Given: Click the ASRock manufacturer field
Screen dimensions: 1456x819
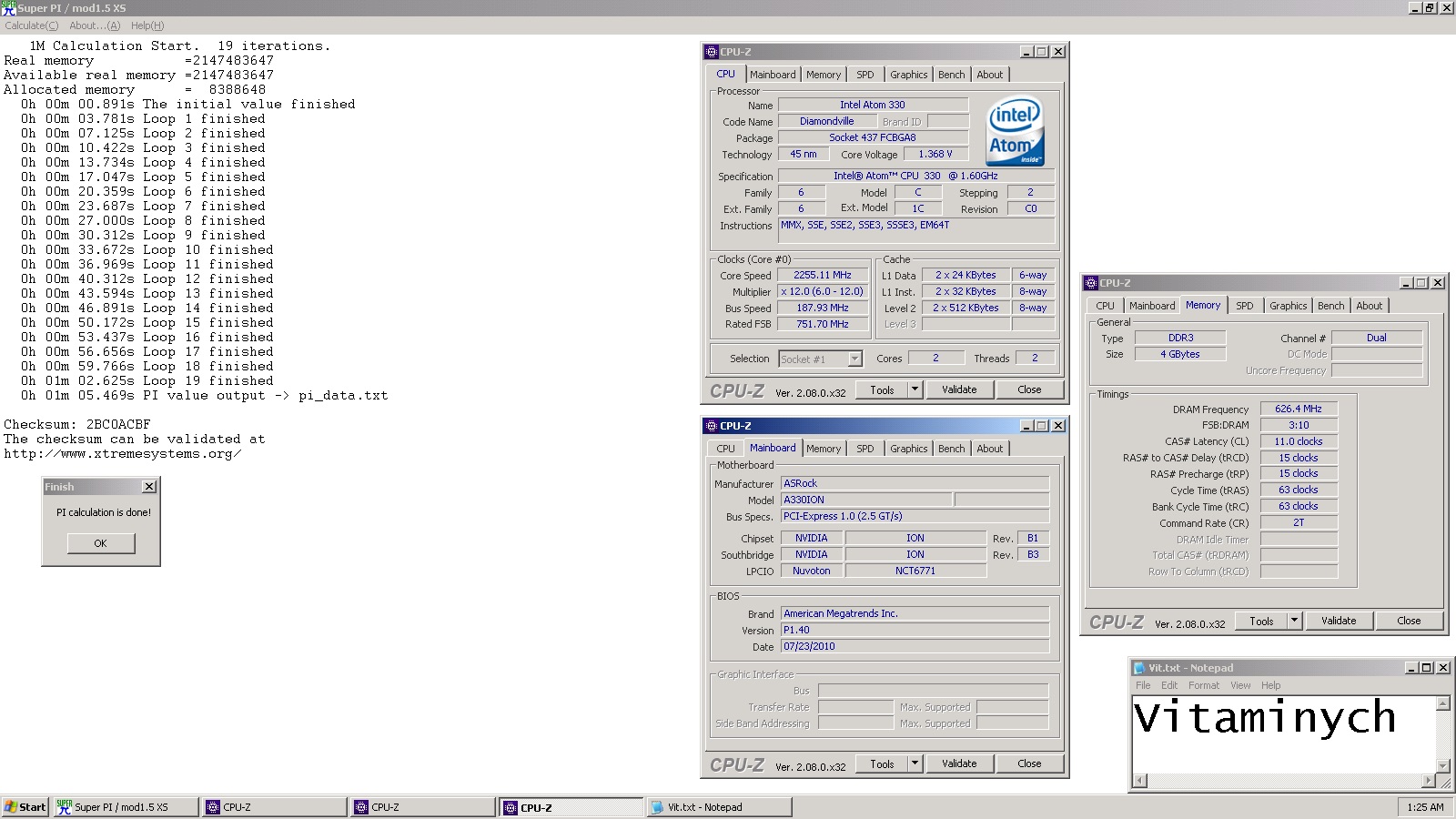Looking at the screenshot, I should tap(915, 483).
